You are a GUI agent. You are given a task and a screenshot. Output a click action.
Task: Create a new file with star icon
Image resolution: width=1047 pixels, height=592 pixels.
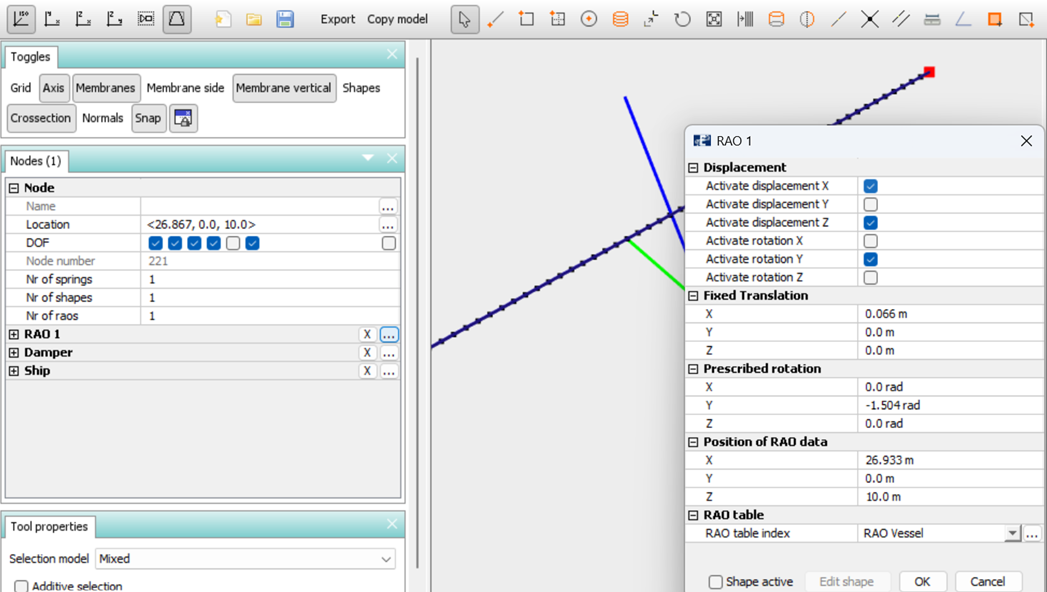click(x=223, y=19)
